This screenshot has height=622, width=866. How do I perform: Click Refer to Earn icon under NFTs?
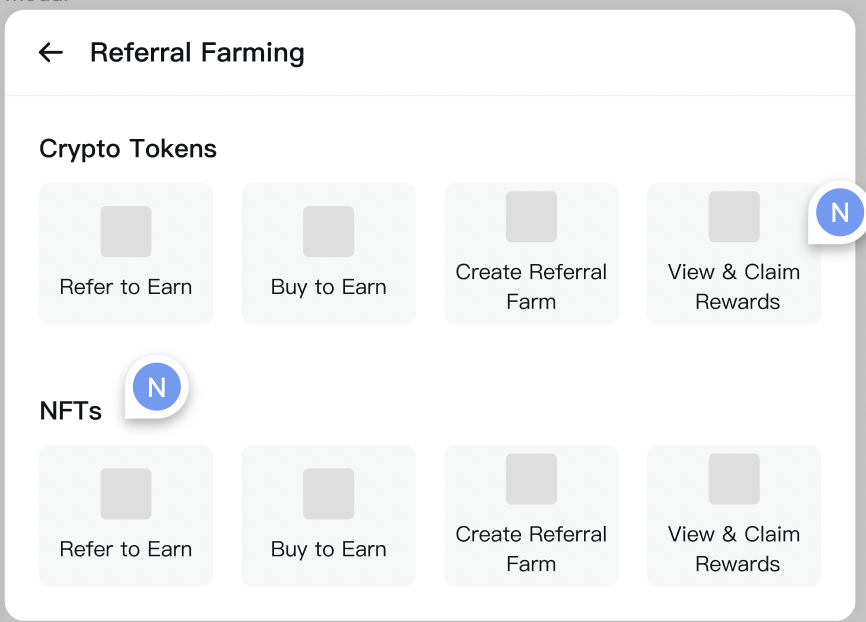126,494
